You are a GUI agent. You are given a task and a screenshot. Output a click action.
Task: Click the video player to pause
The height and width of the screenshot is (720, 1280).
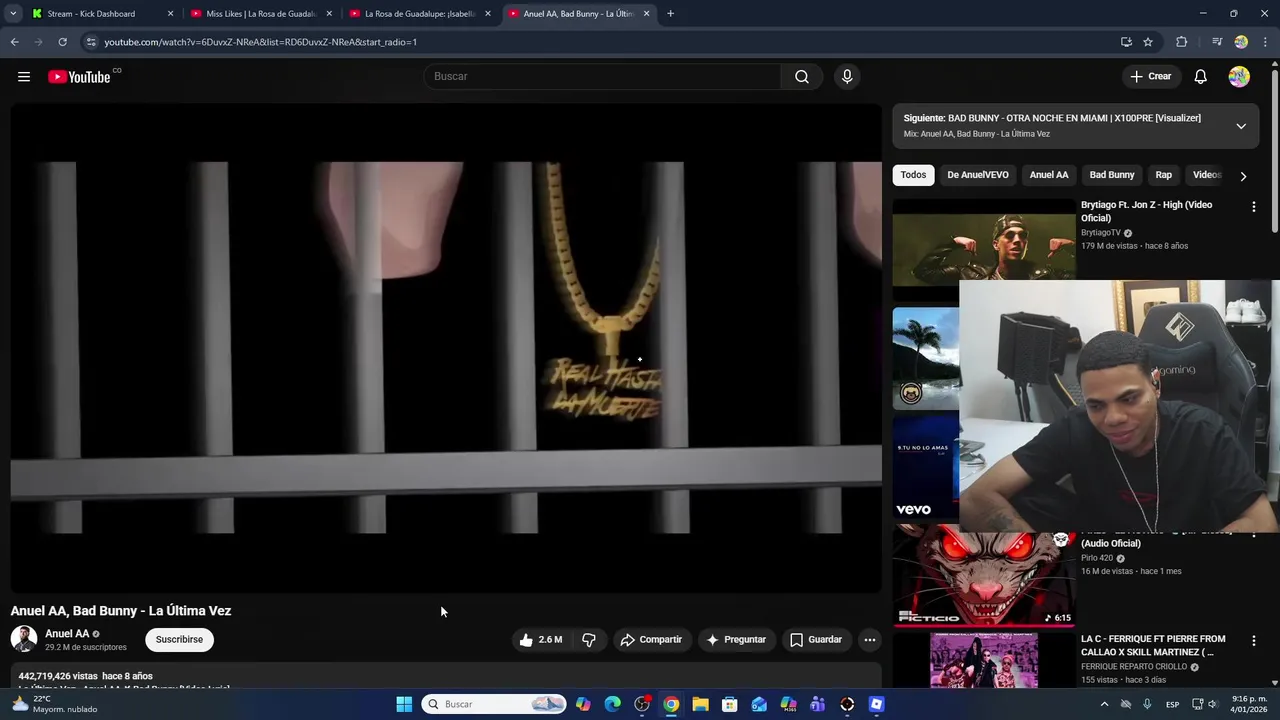pos(446,347)
